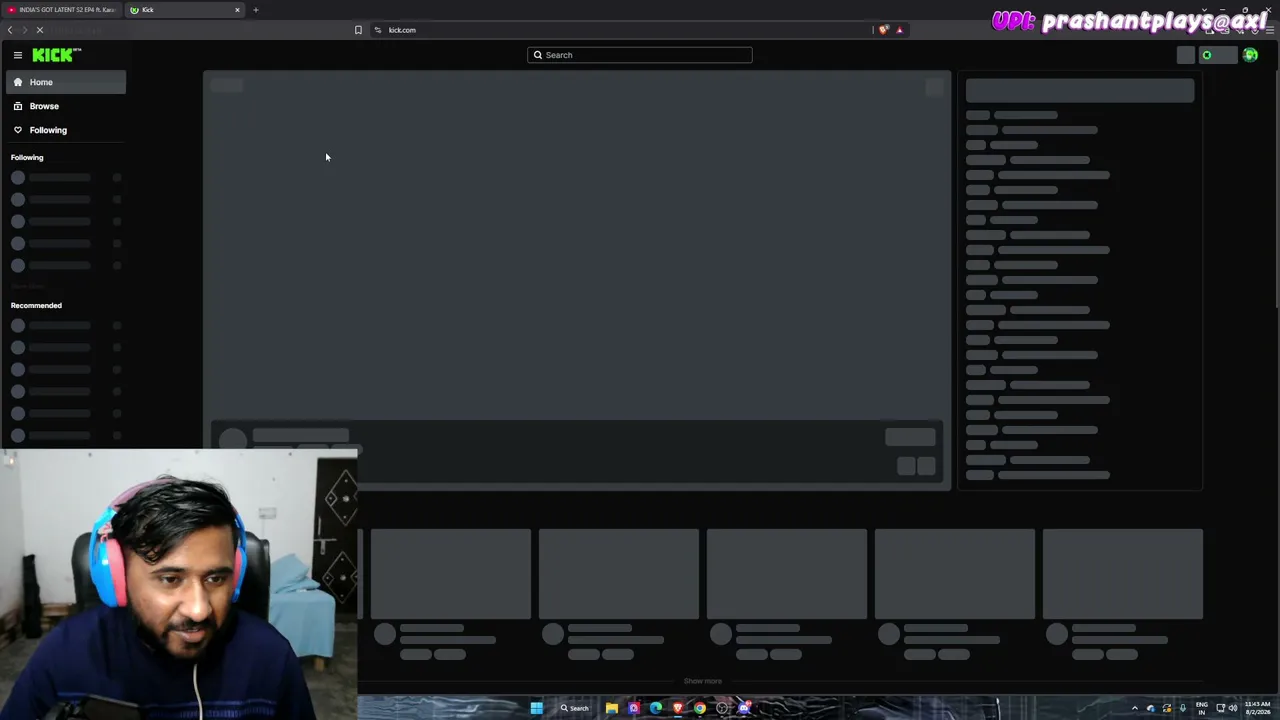Stop loading the page
Image resolution: width=1280 pixels, height=720 pixels.
coord(40,30)
